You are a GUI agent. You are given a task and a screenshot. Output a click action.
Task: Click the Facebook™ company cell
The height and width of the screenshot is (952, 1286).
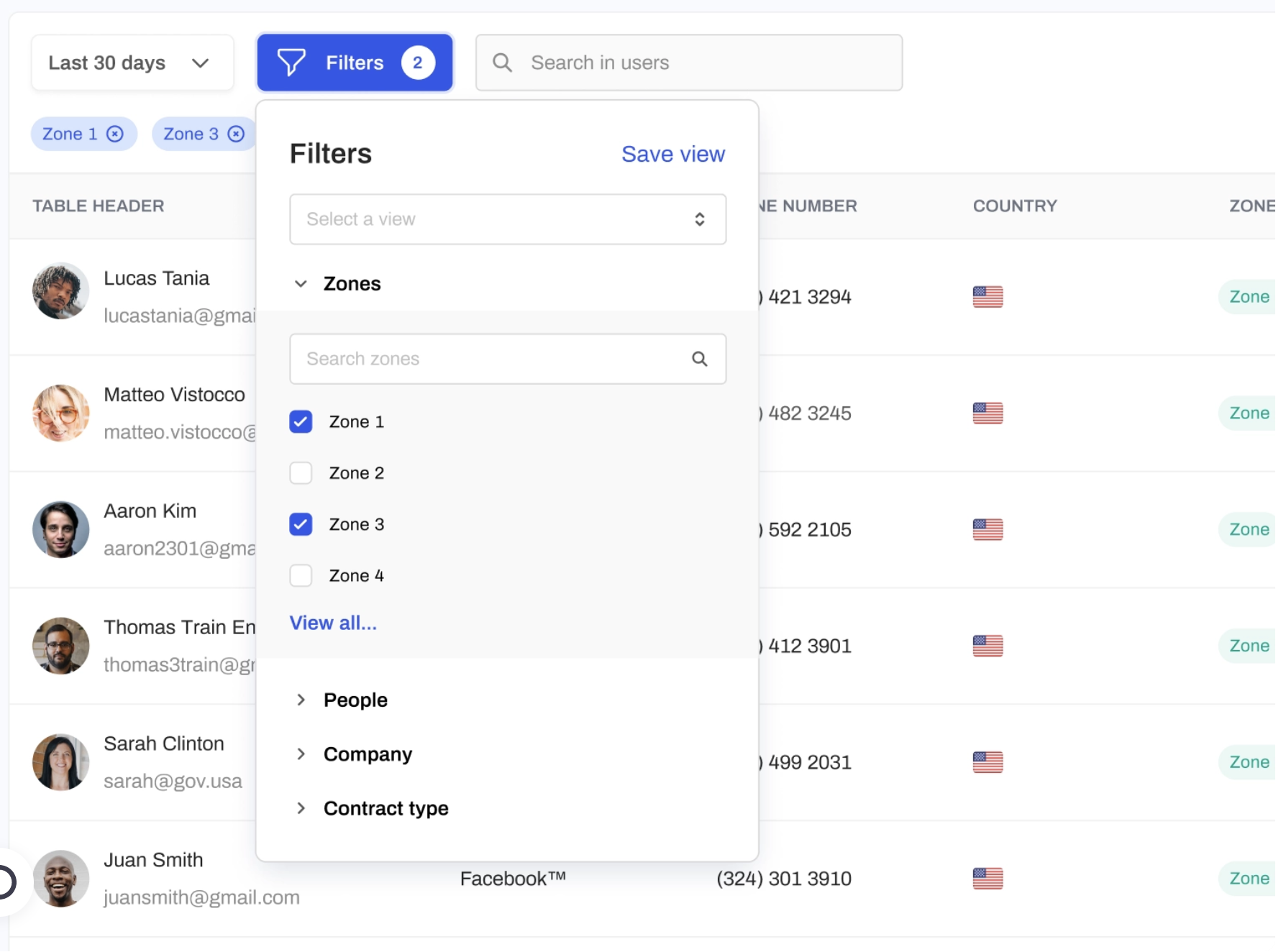click(513, 879)
